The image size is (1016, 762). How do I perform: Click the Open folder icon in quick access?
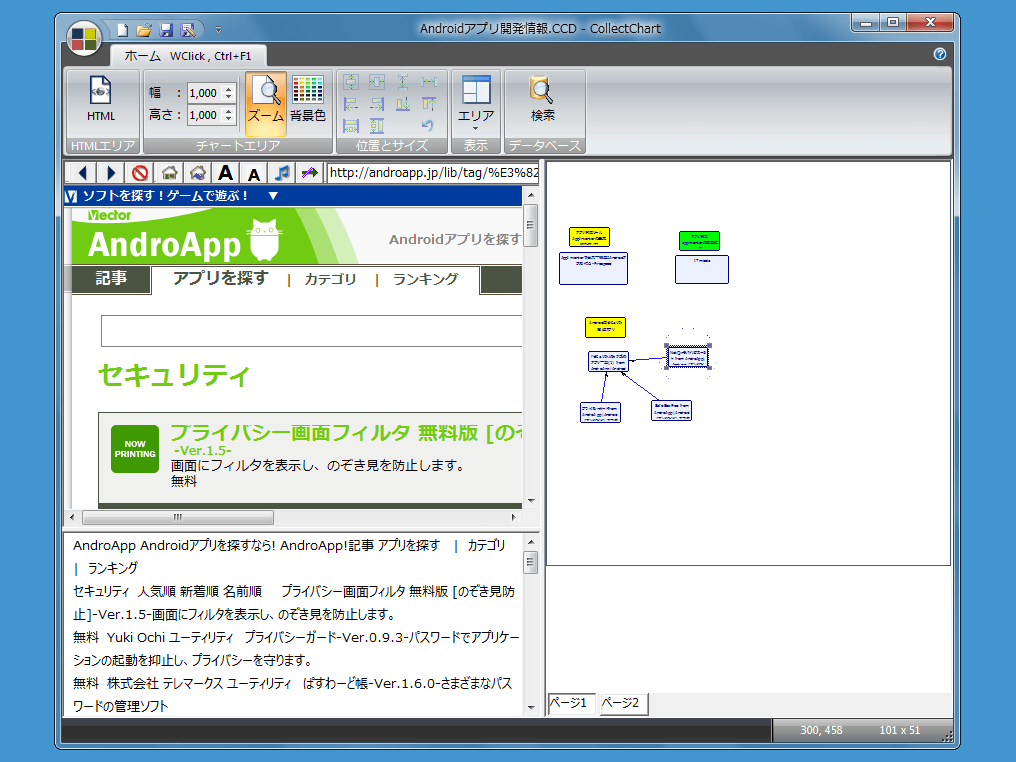(144, 29)
